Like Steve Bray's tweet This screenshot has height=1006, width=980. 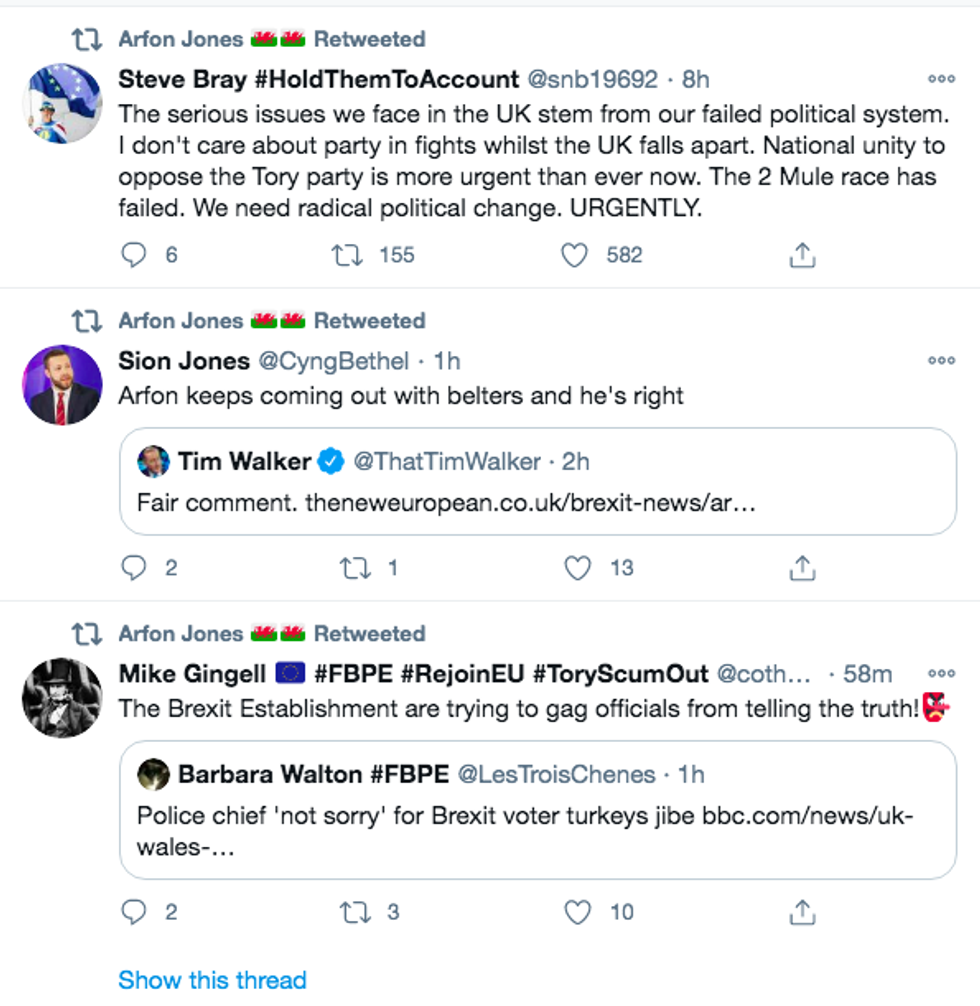tap(574, 256)
